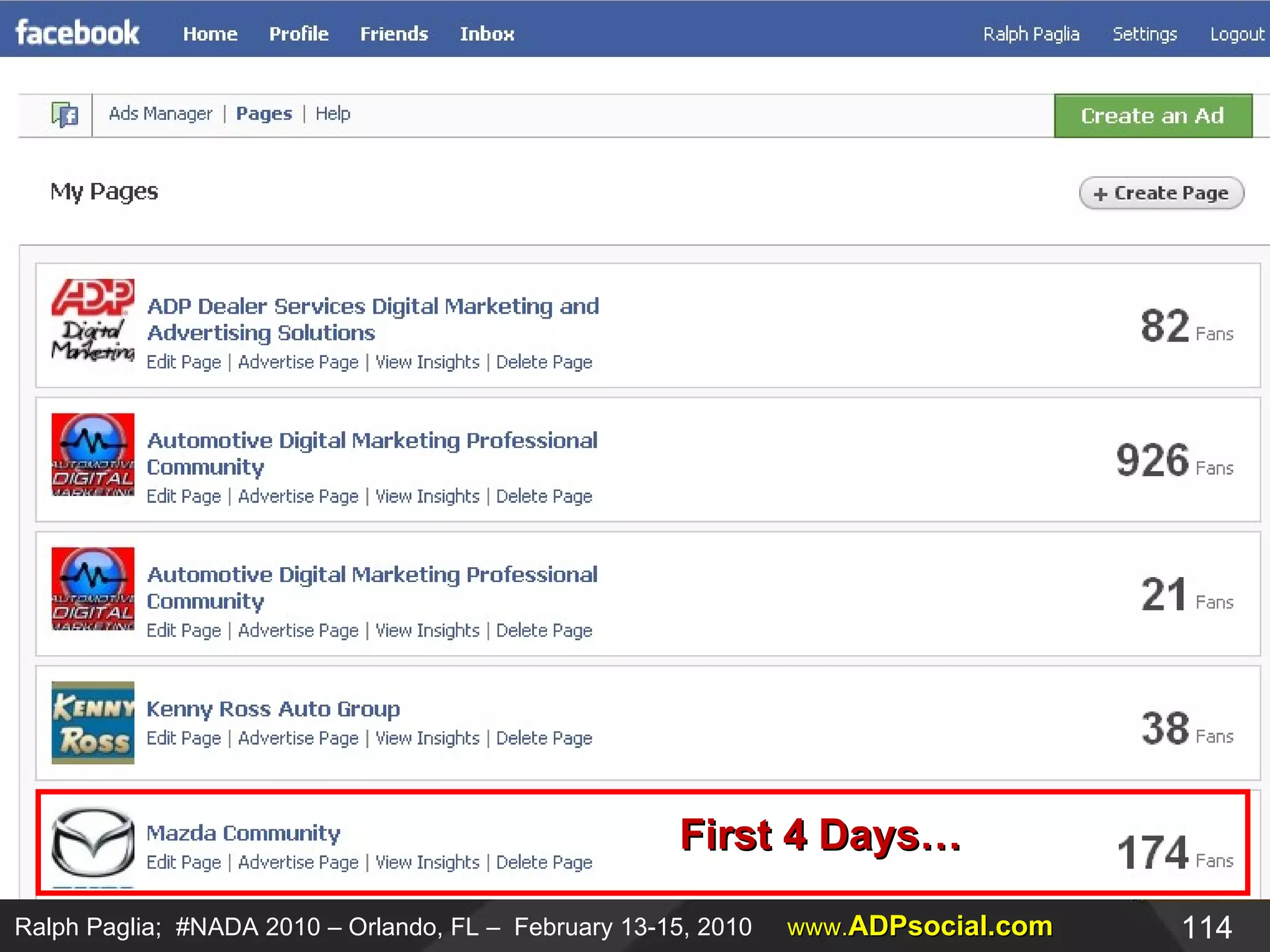Click the green Create an Ad button

1153,116
